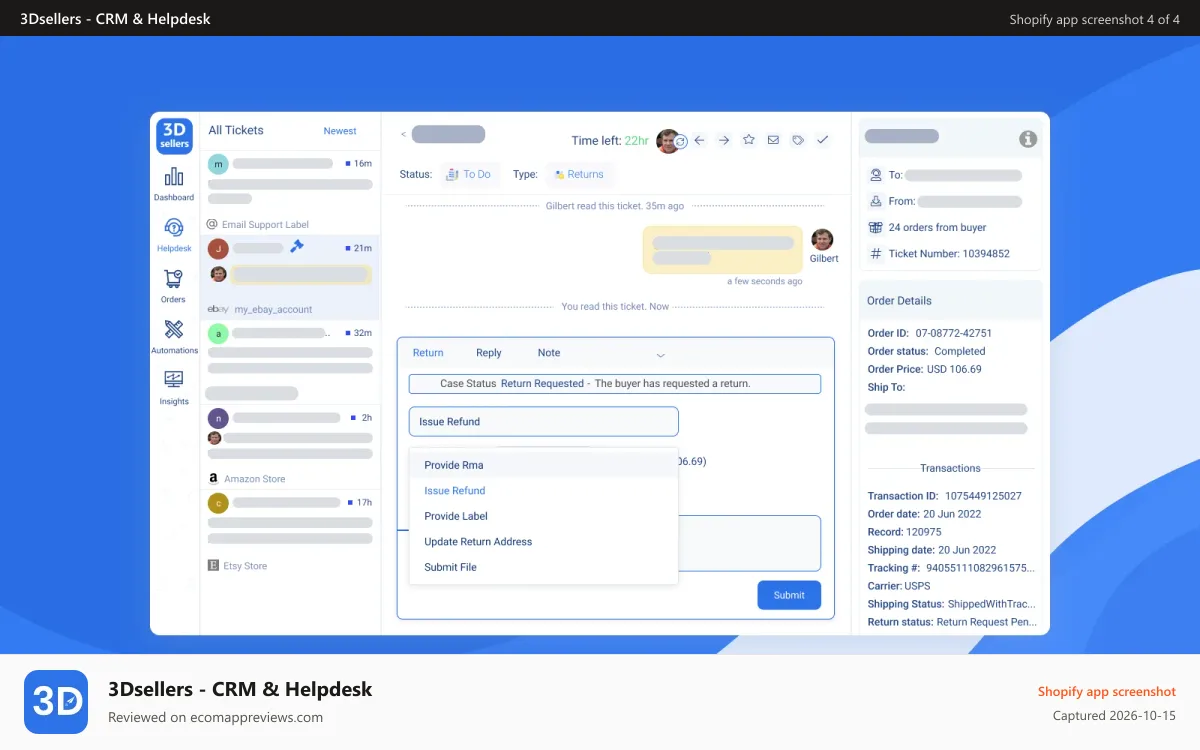
Task: Click the Submit button
Action: click(x=789, y=595)
